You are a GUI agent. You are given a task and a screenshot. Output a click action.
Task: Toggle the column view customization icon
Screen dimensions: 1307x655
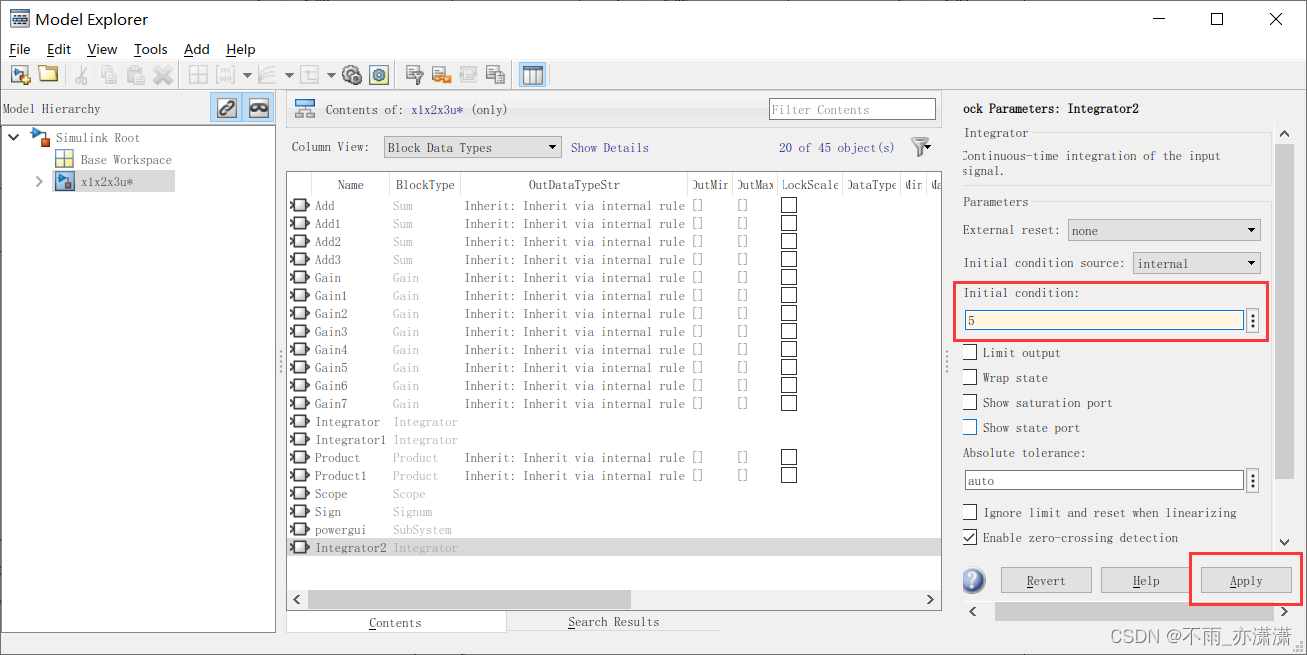tap(533, 74)
